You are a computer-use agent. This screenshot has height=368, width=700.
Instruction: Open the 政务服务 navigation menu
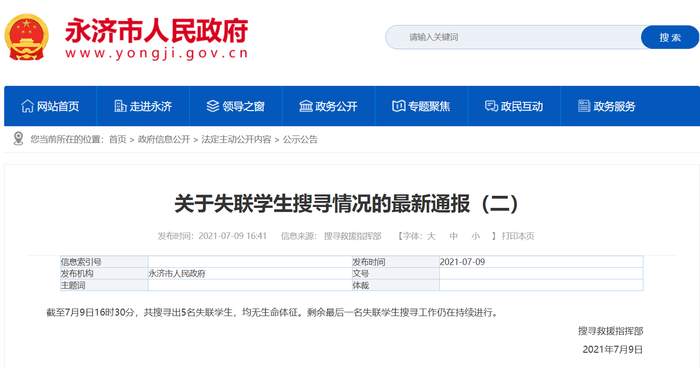pos(607,106)
